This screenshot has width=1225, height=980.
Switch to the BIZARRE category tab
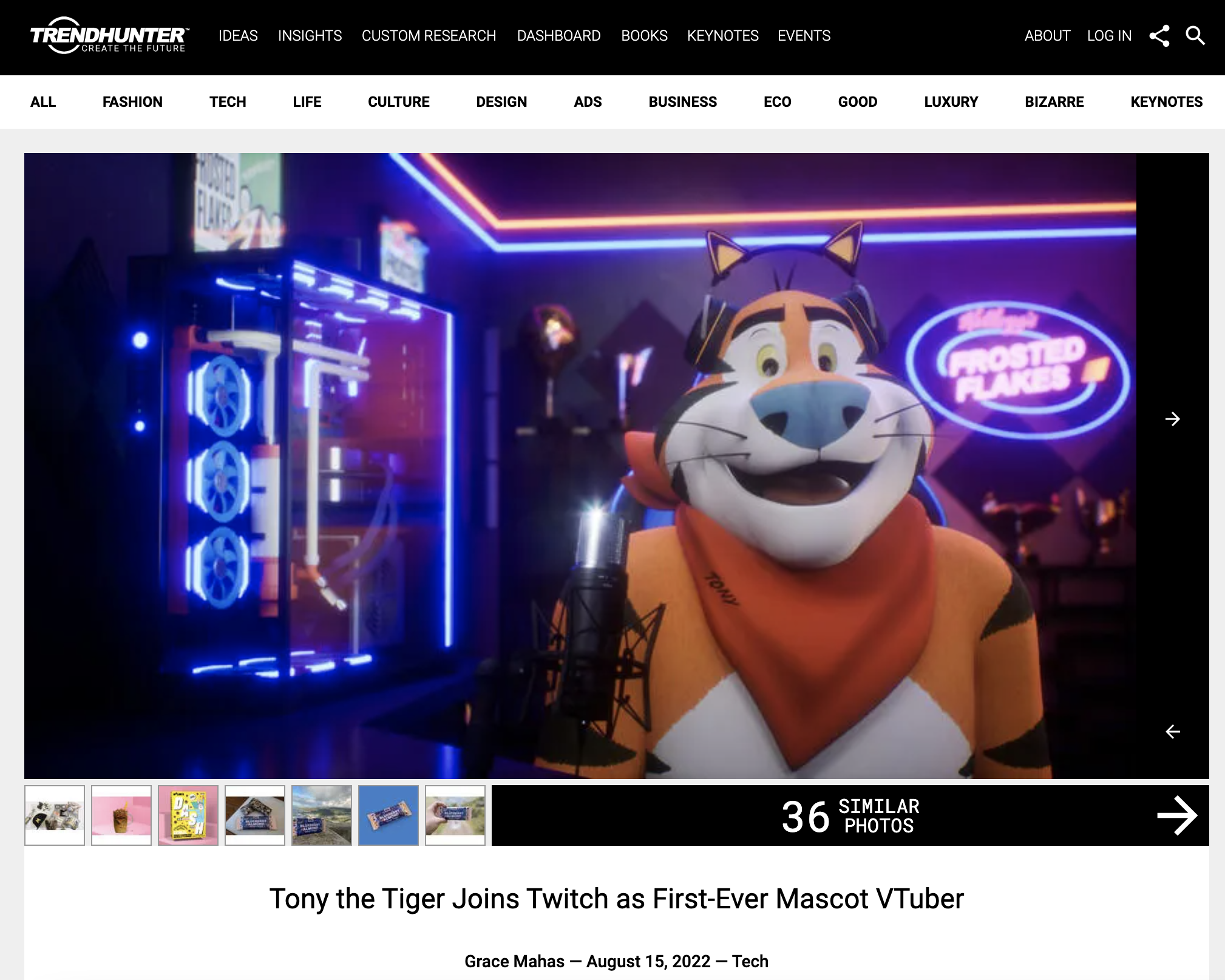[x=1054, y=102]
